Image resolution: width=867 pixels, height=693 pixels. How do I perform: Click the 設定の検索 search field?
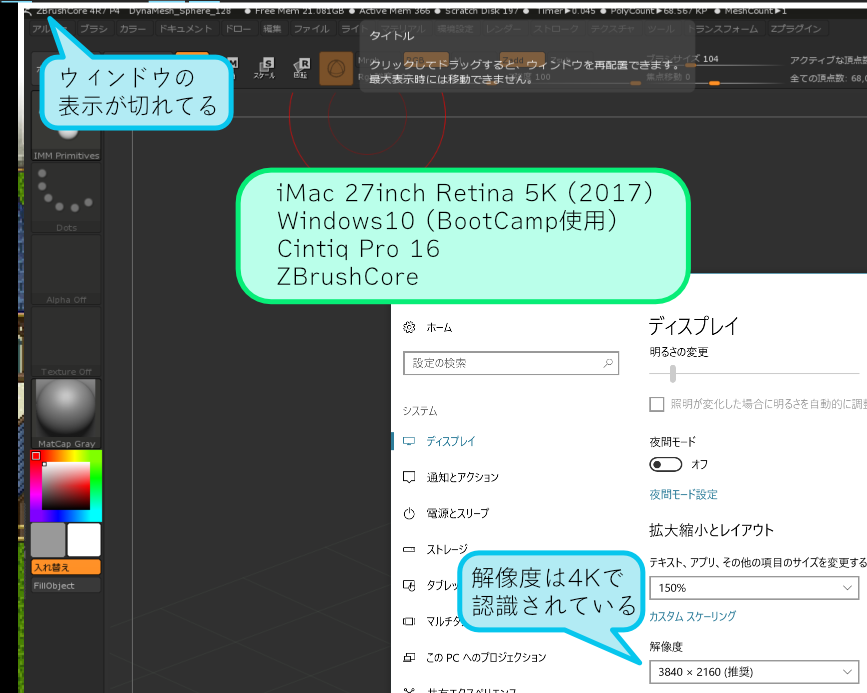click(511, 363)
